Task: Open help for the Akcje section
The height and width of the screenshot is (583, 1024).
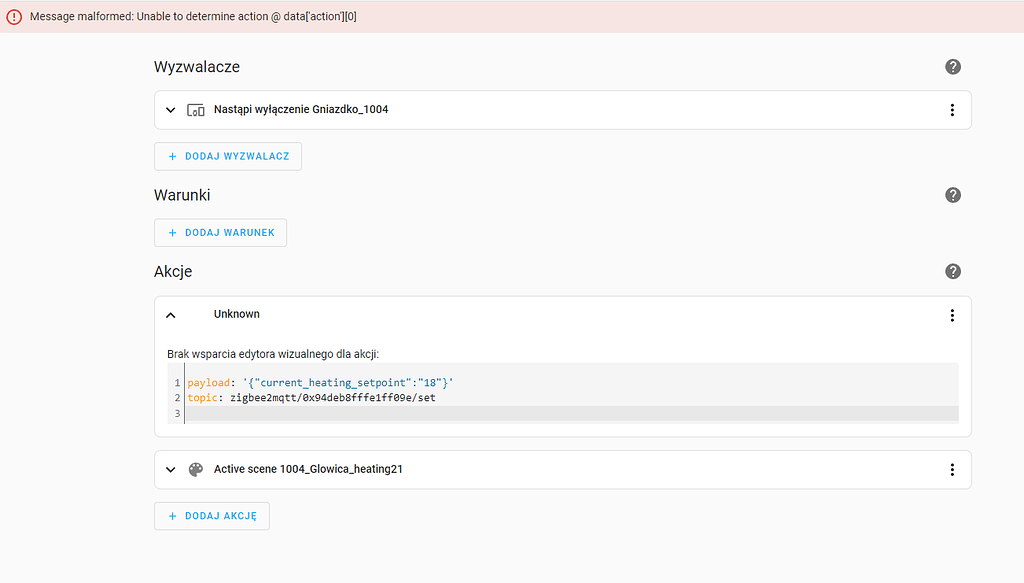Action: (952, 271)
